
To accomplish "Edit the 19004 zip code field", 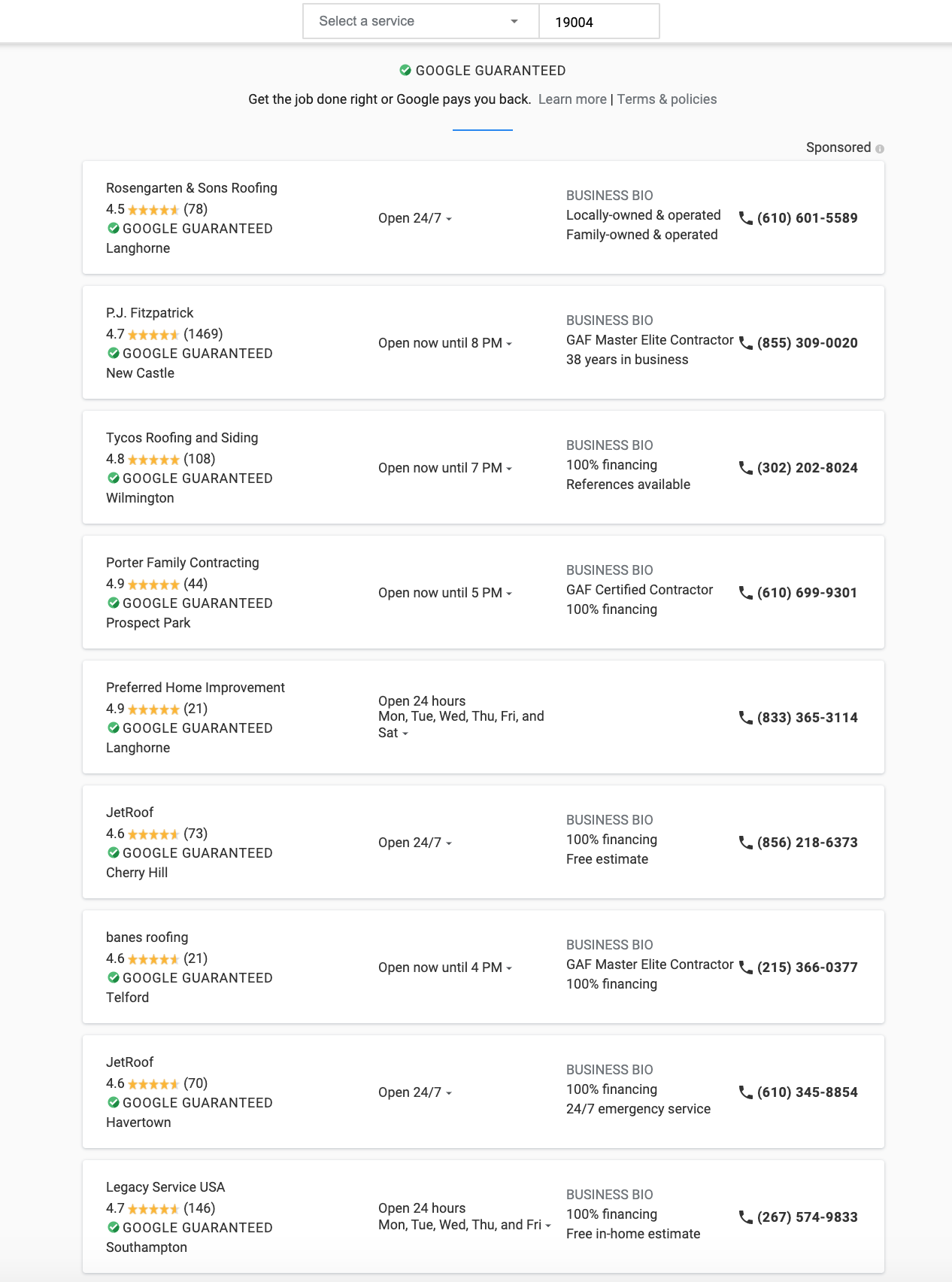I will (599, 21).
